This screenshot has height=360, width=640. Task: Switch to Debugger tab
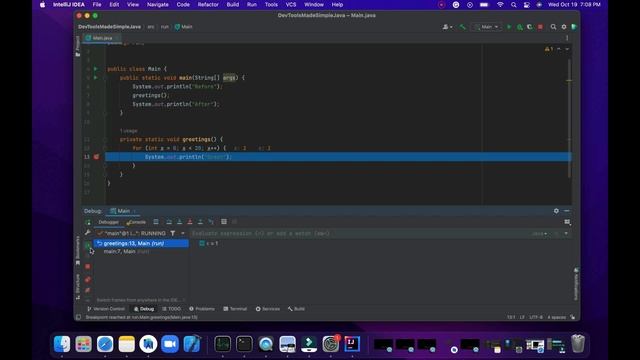pyautogui.click(x=109, y=222)
